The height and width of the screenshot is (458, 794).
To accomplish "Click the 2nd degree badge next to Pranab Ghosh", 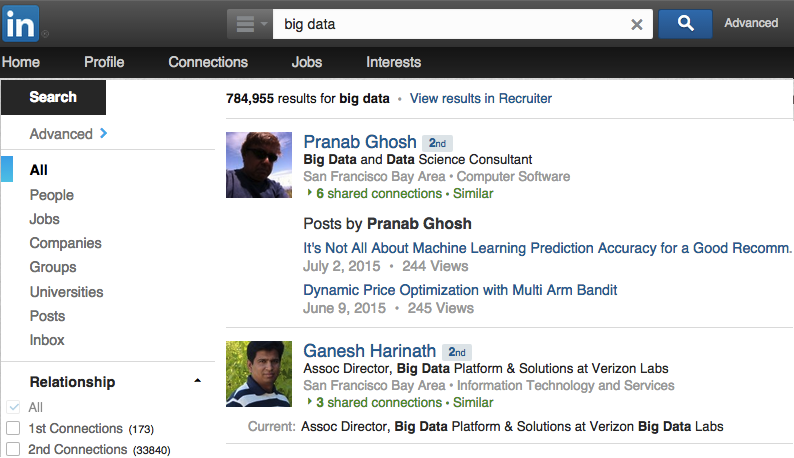I will click(437, 143).
